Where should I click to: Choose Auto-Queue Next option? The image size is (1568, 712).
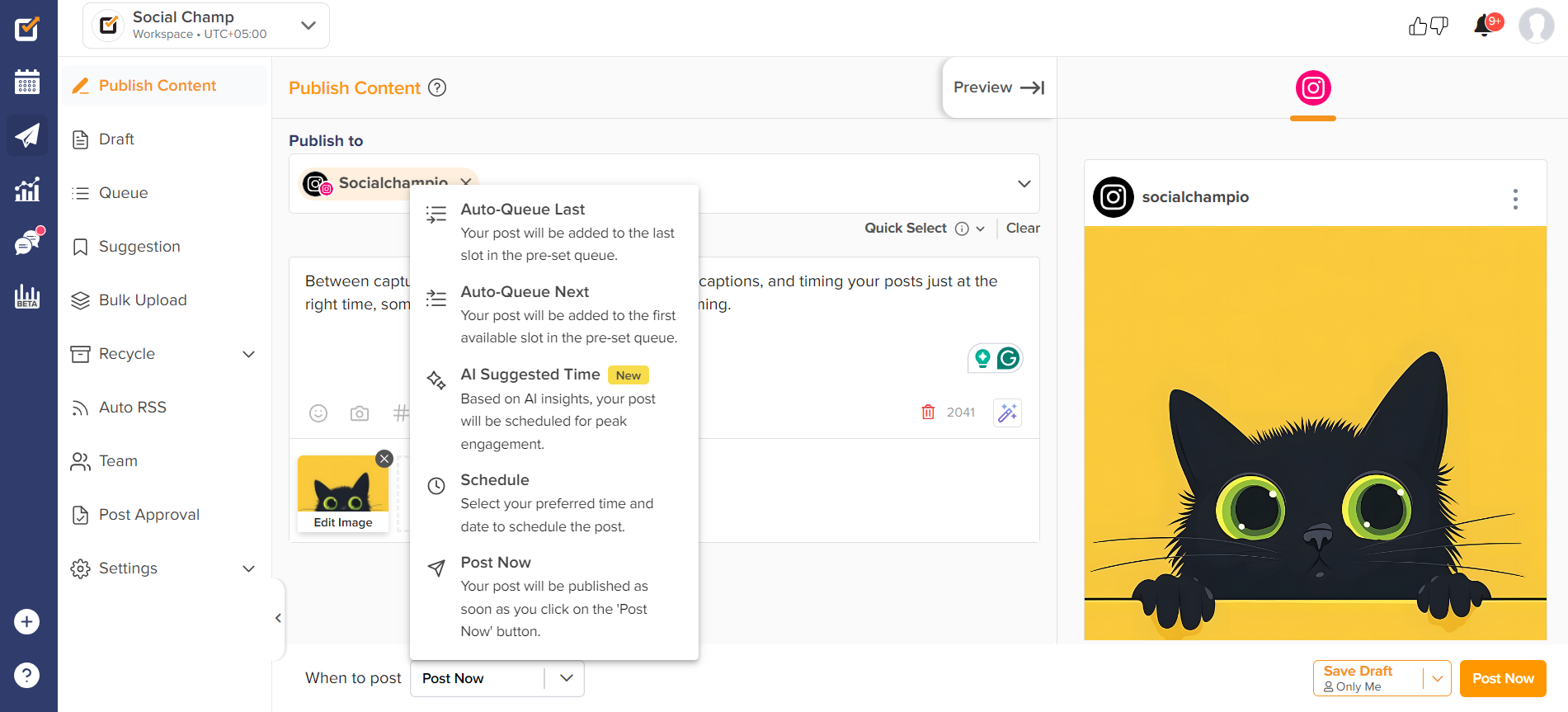pyautogui.click(x=553, y=314)
